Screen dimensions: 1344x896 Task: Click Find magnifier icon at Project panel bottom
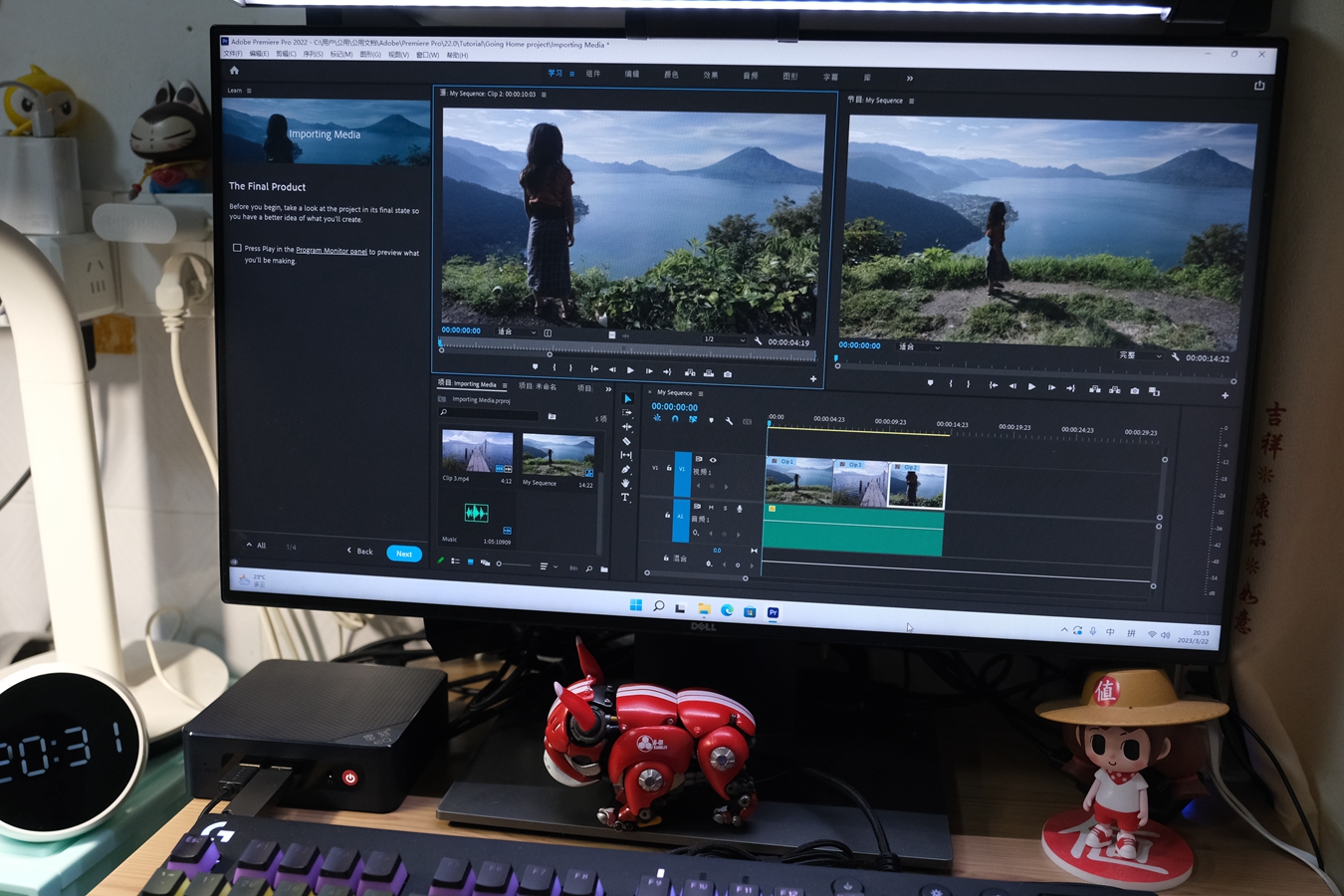point(589,568)
